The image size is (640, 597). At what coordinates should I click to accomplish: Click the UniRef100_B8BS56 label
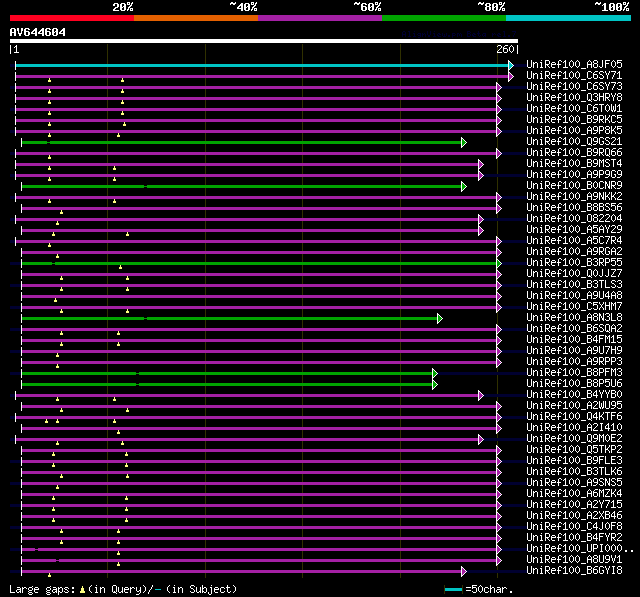574,208
